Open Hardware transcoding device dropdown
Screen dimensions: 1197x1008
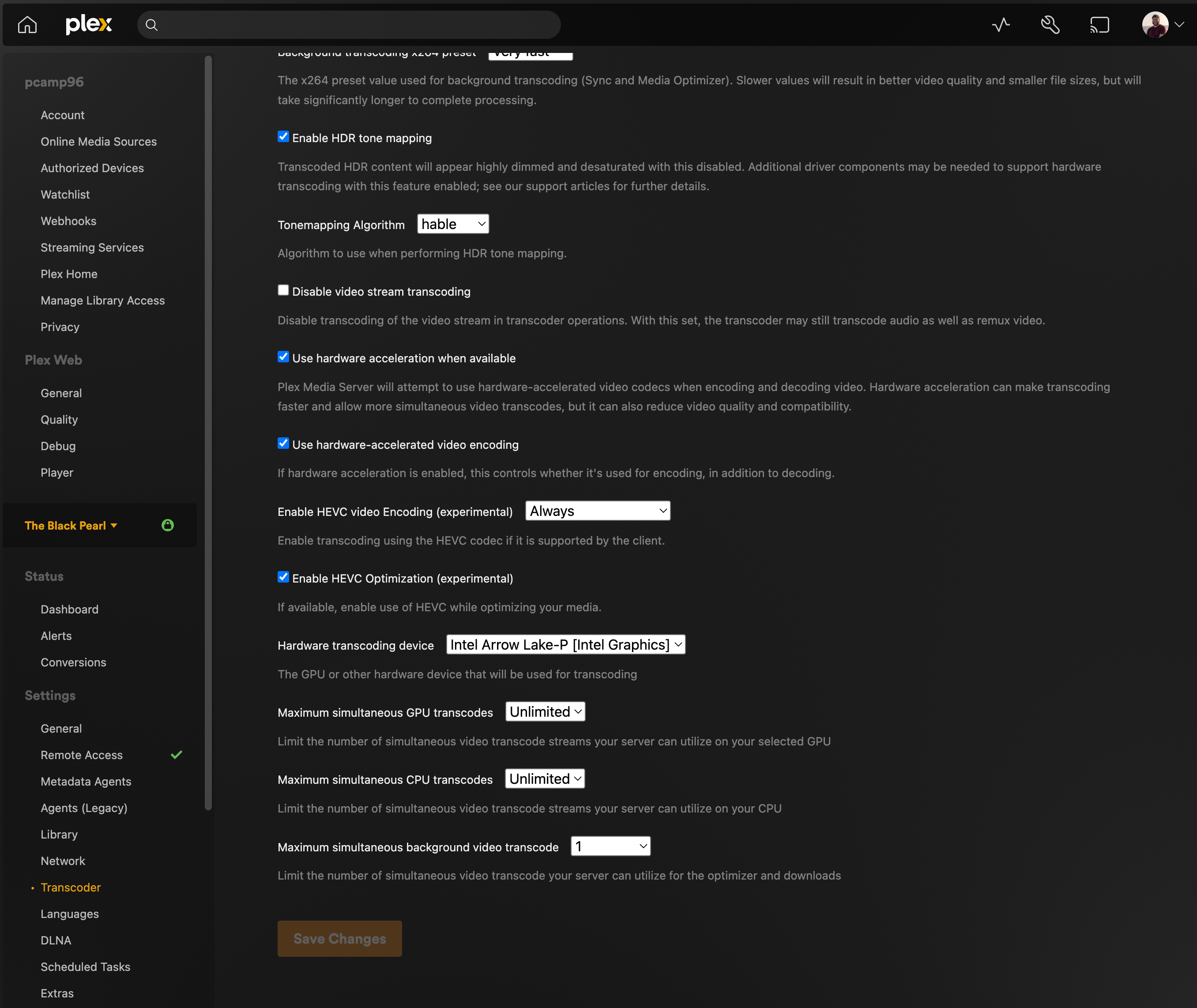pos(566,645)
